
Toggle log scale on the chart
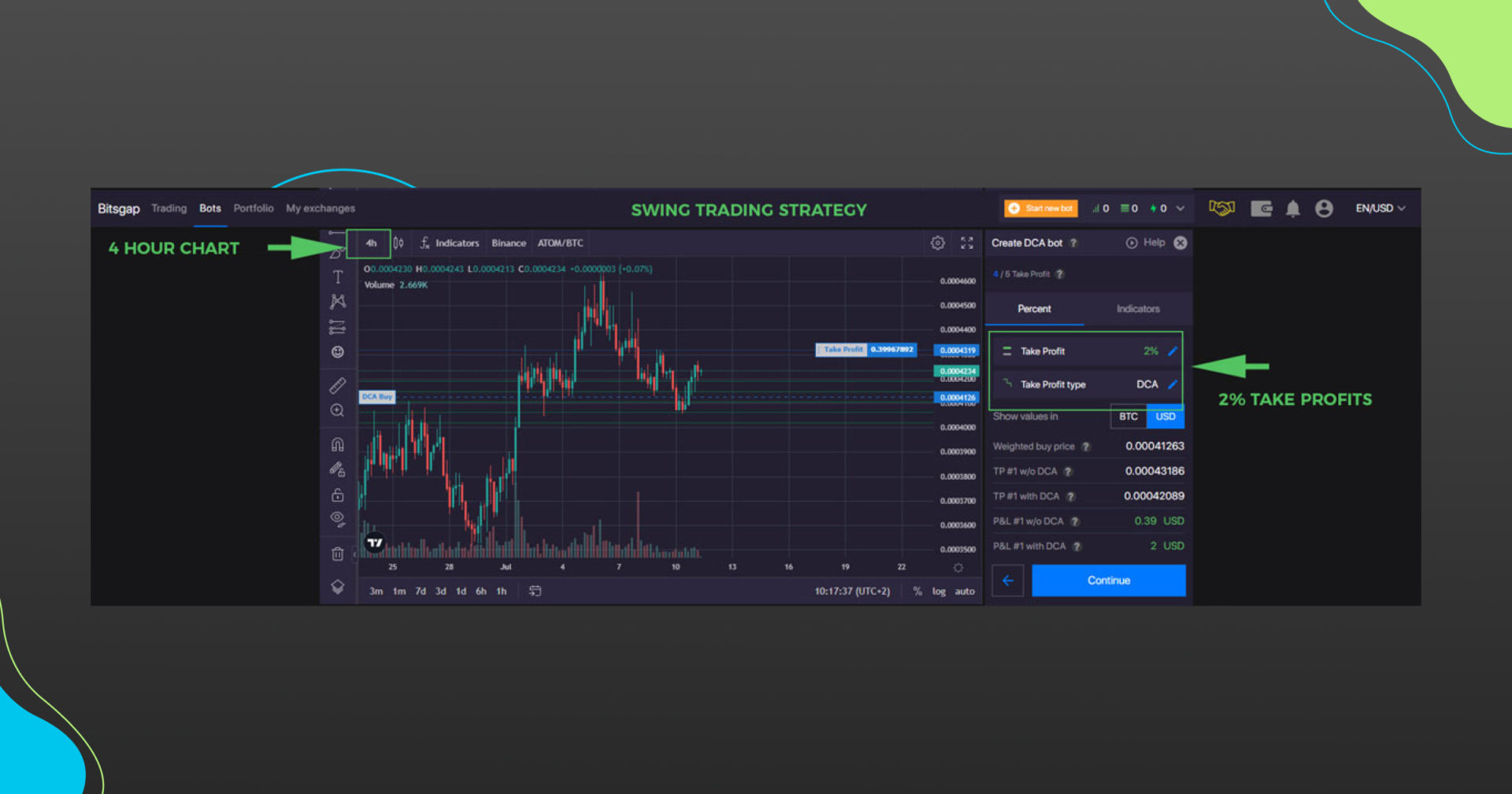tap(938, 591)
